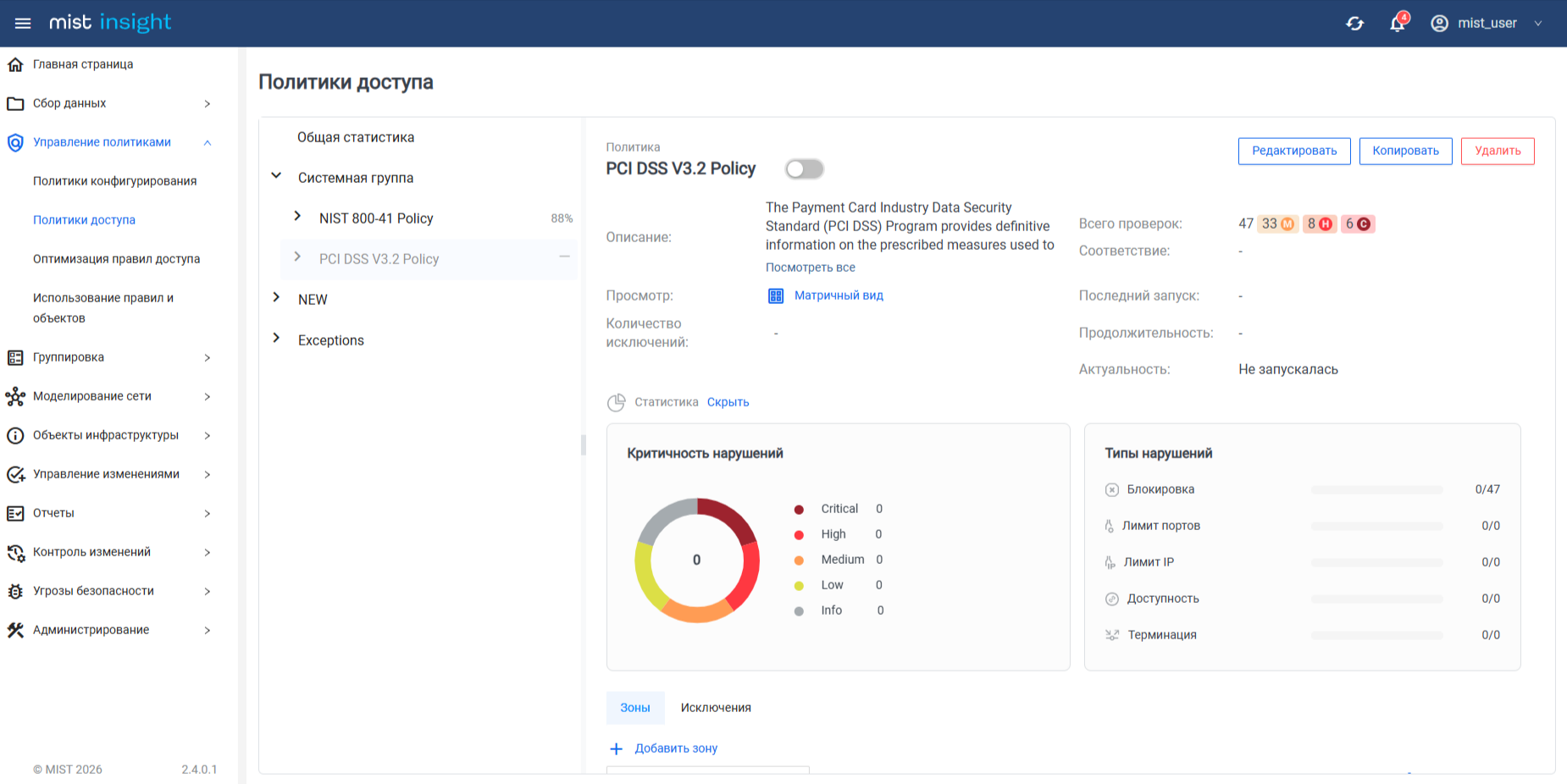Click the Лимит портов progress bar
1567x784 pixels.
[1376, 526]
